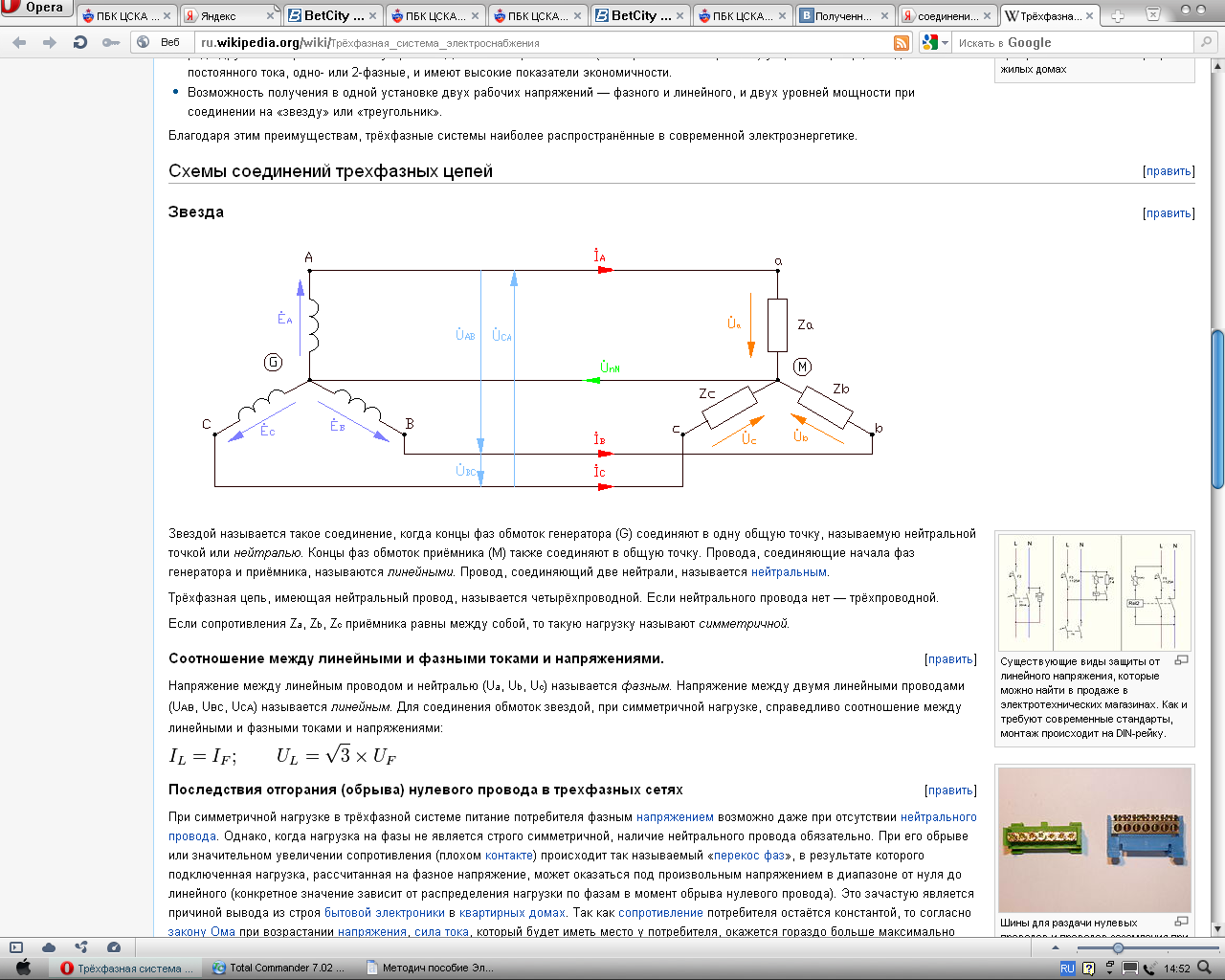Click the Веб globe security badge
The image size is (1225, 980).
[x=159, y=42]
